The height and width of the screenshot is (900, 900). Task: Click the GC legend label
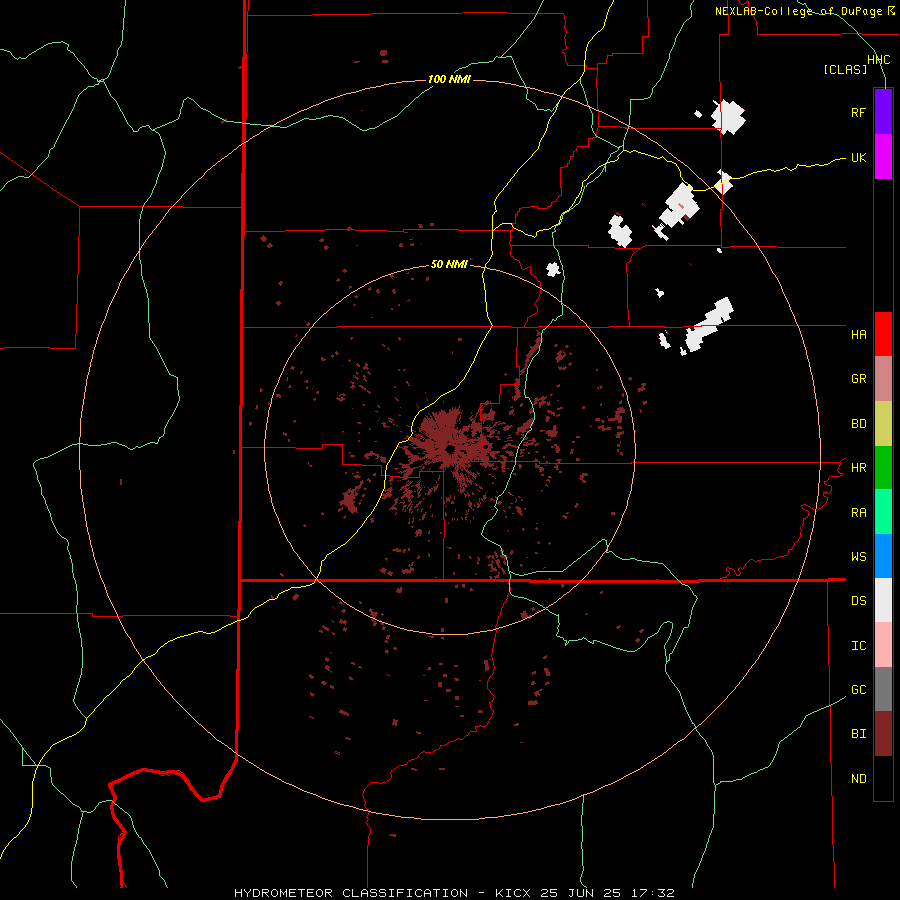(x=858, y=689)
